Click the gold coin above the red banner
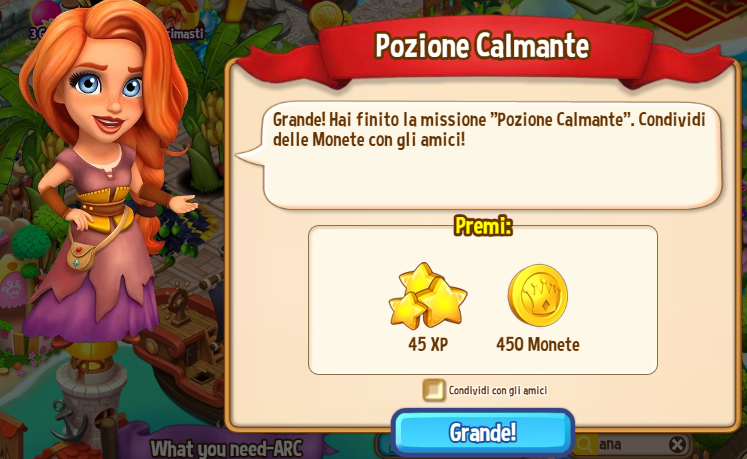The height and width of the screenshot is (459, 747). click(325, 15)
